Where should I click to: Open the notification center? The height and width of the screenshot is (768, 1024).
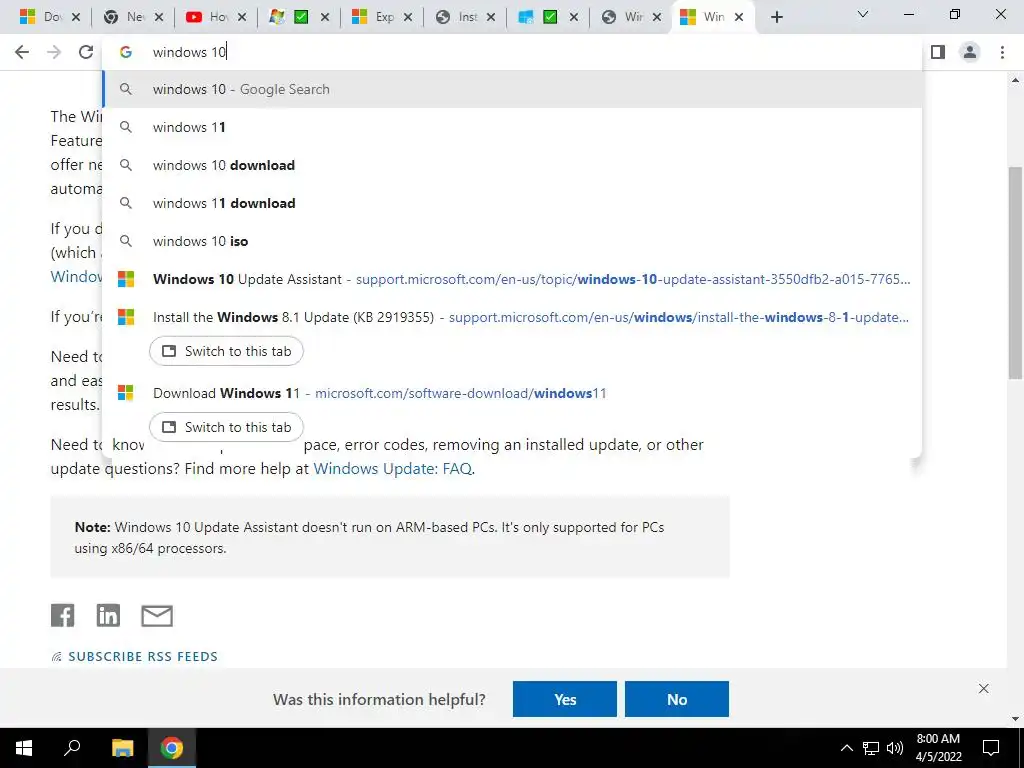[x=991, y=748]
